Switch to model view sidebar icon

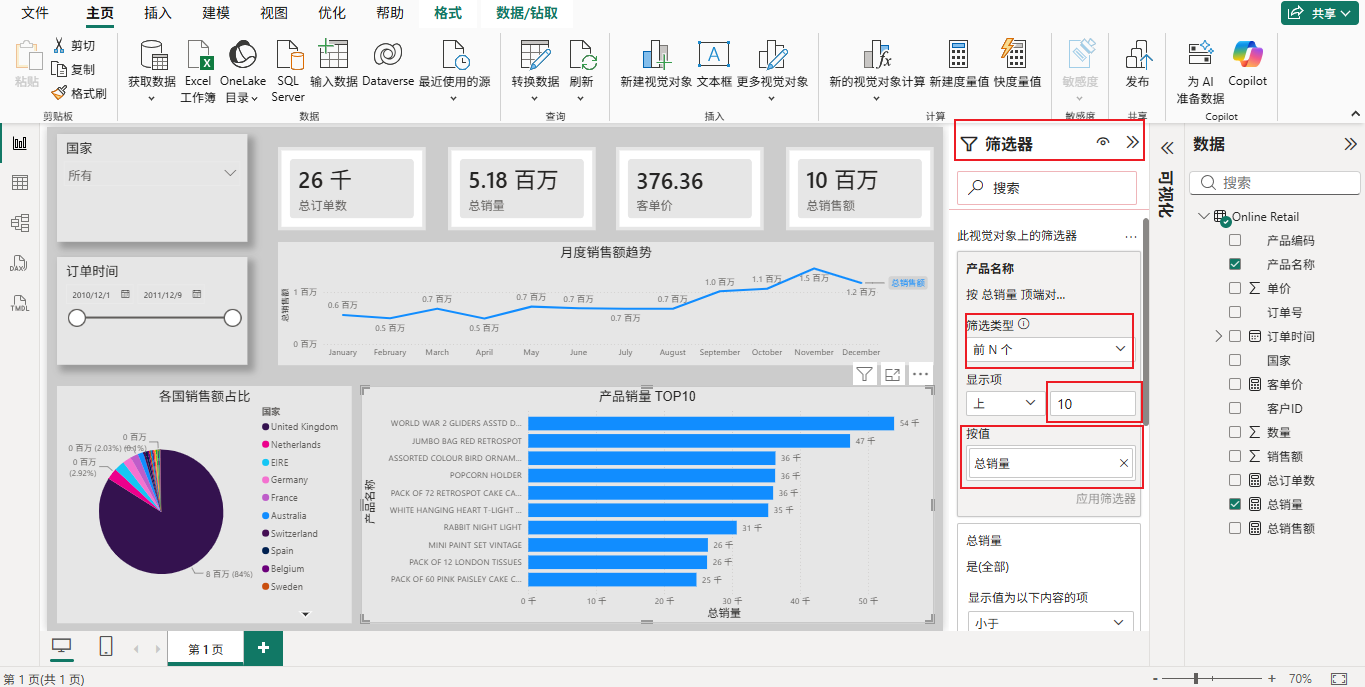(19, 222)
